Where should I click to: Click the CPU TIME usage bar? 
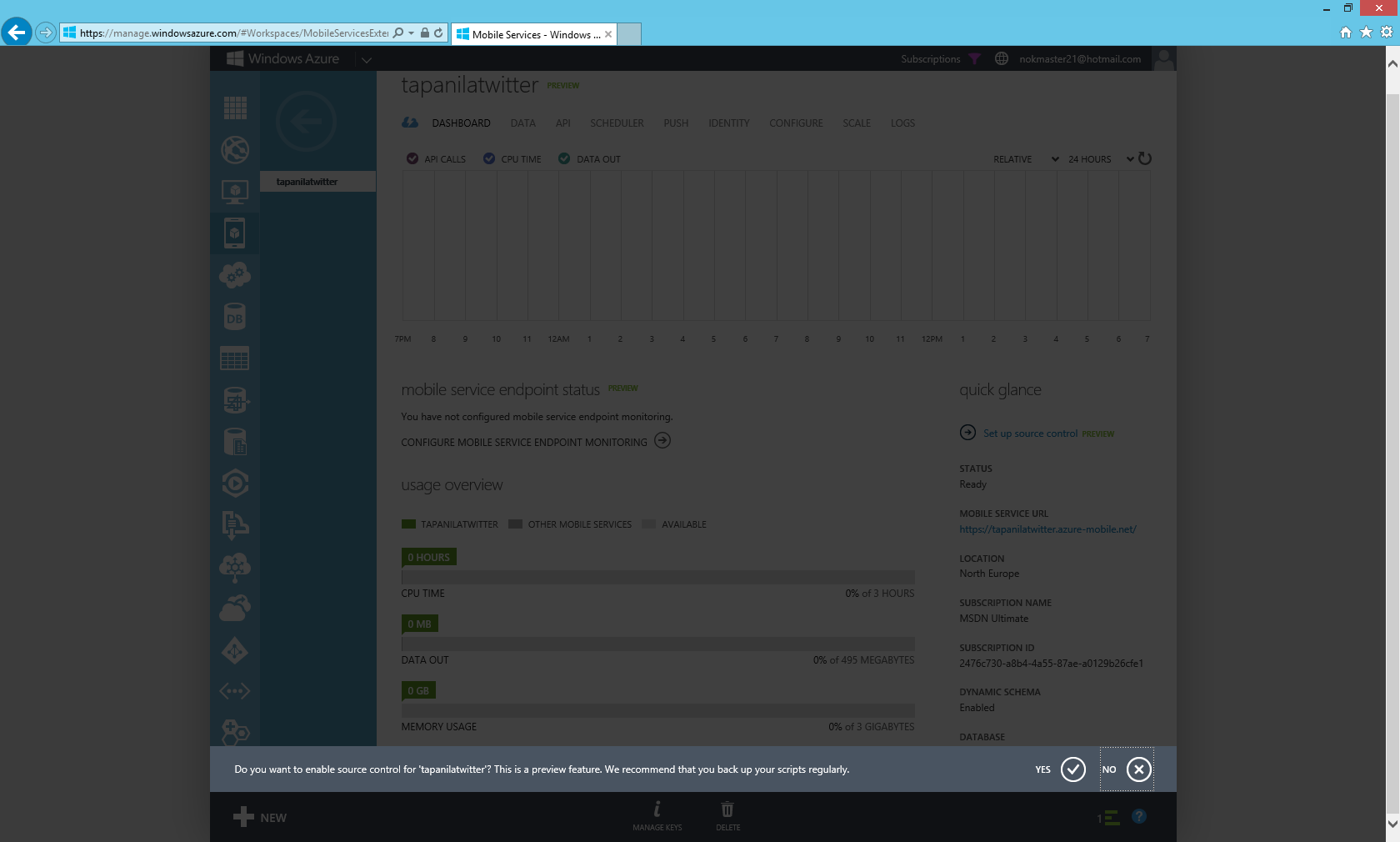click(x=657, y=577)
